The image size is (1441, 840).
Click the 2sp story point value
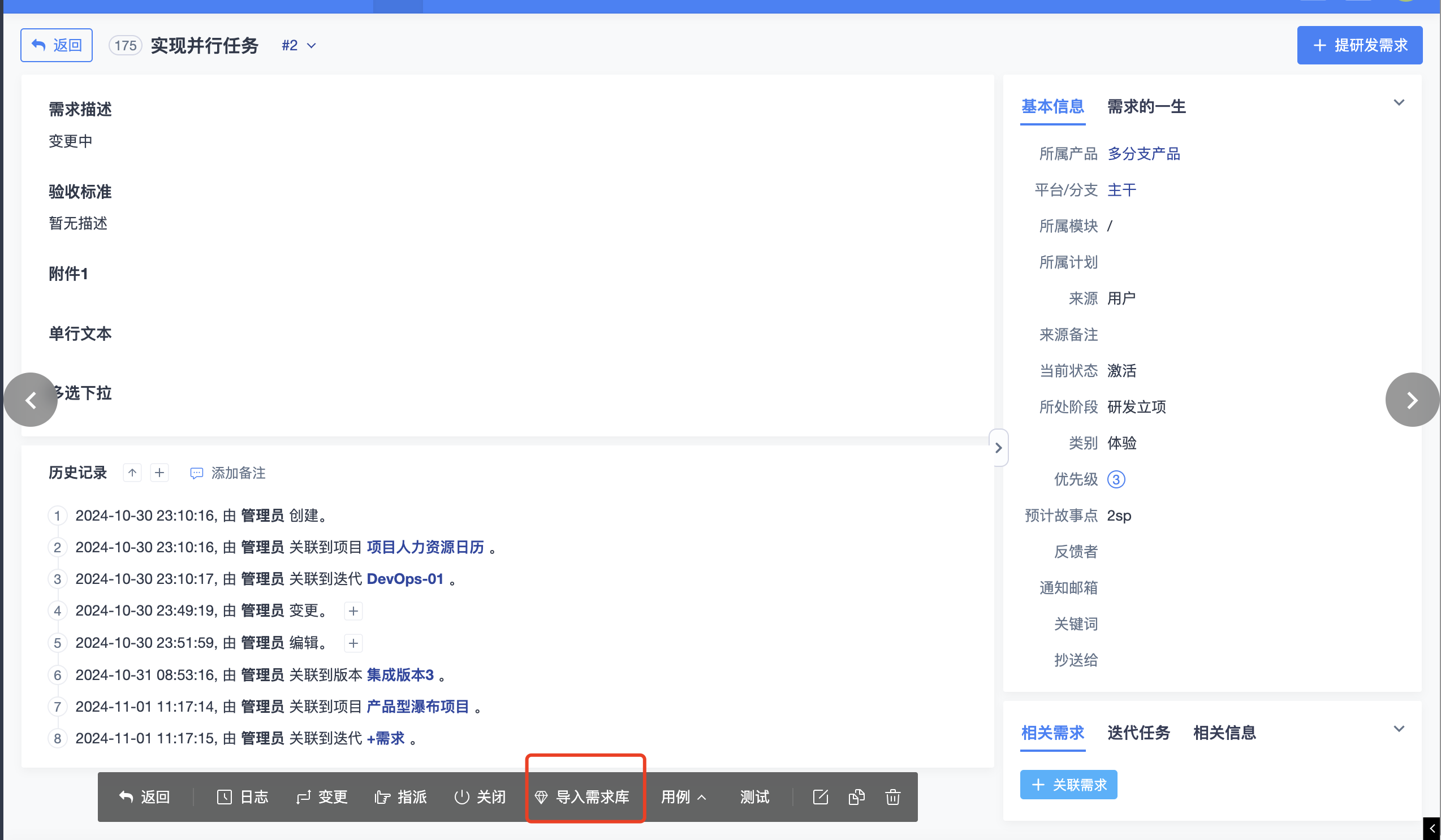tap(1119, 516)
